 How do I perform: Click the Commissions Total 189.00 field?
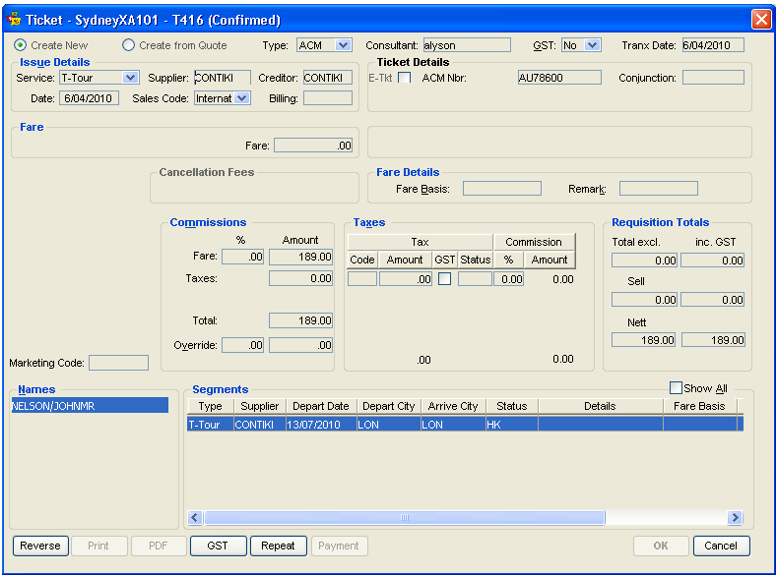pyautogui.click(x=301, y=321)
